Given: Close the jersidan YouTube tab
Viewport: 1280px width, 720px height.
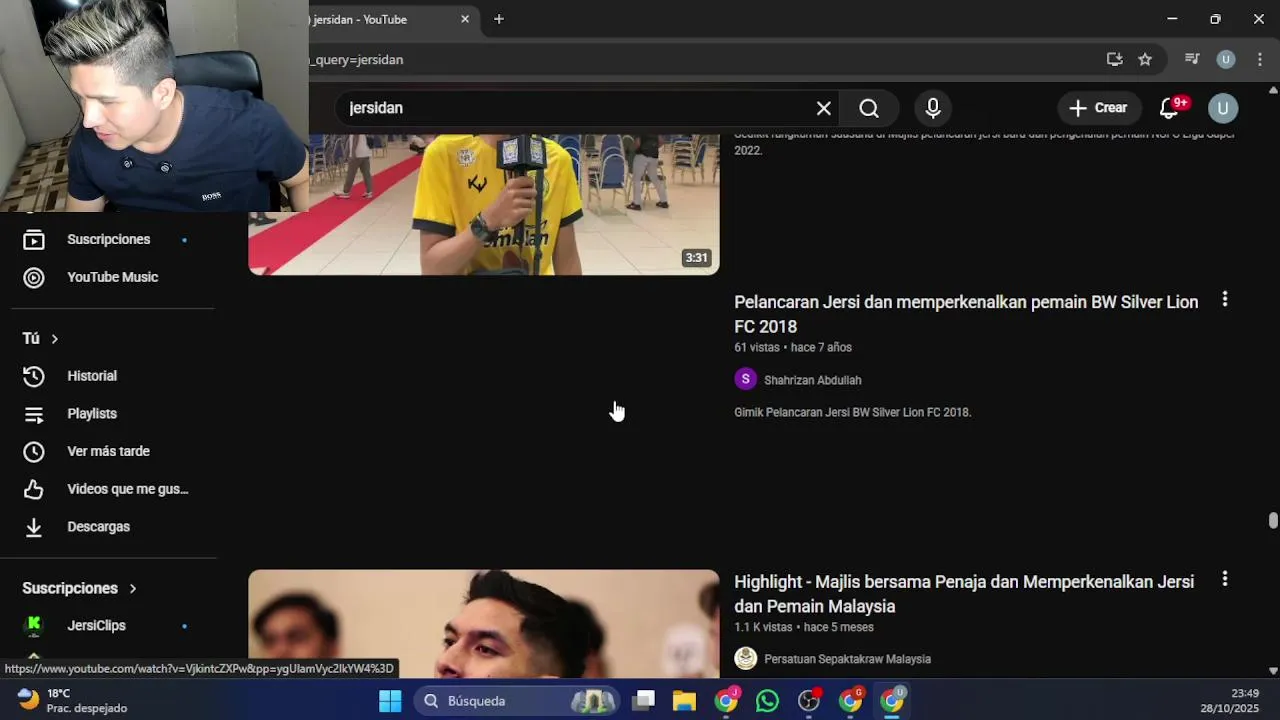Looking at the screenshot, I should pos(465,19).
